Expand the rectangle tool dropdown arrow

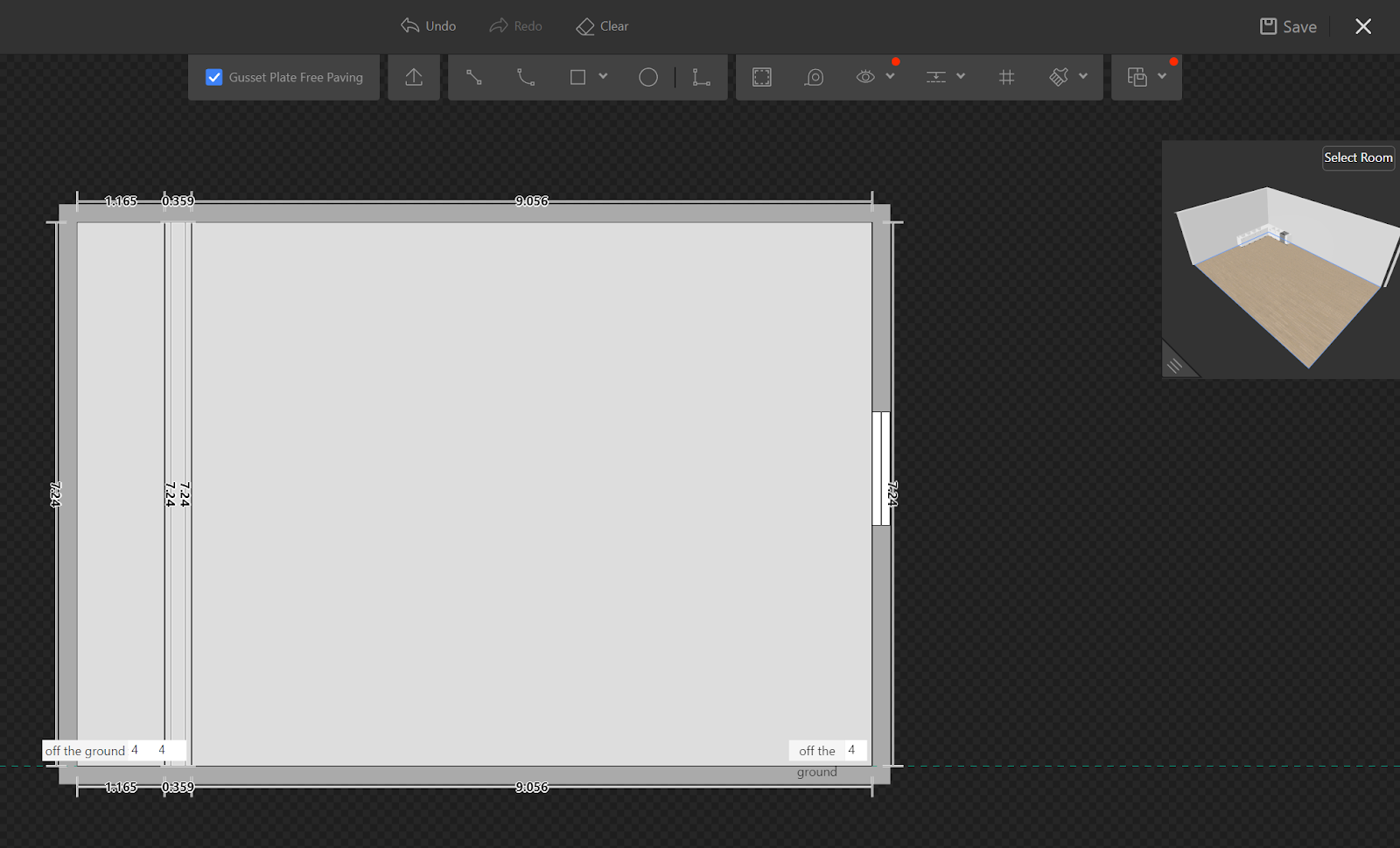603,76
